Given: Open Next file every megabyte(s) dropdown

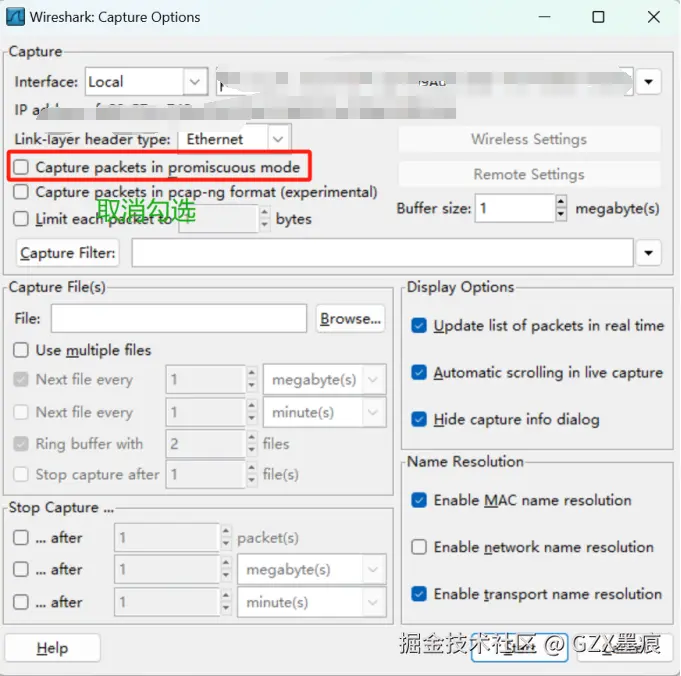Looking at the screenshot, I should click(324, 379).
